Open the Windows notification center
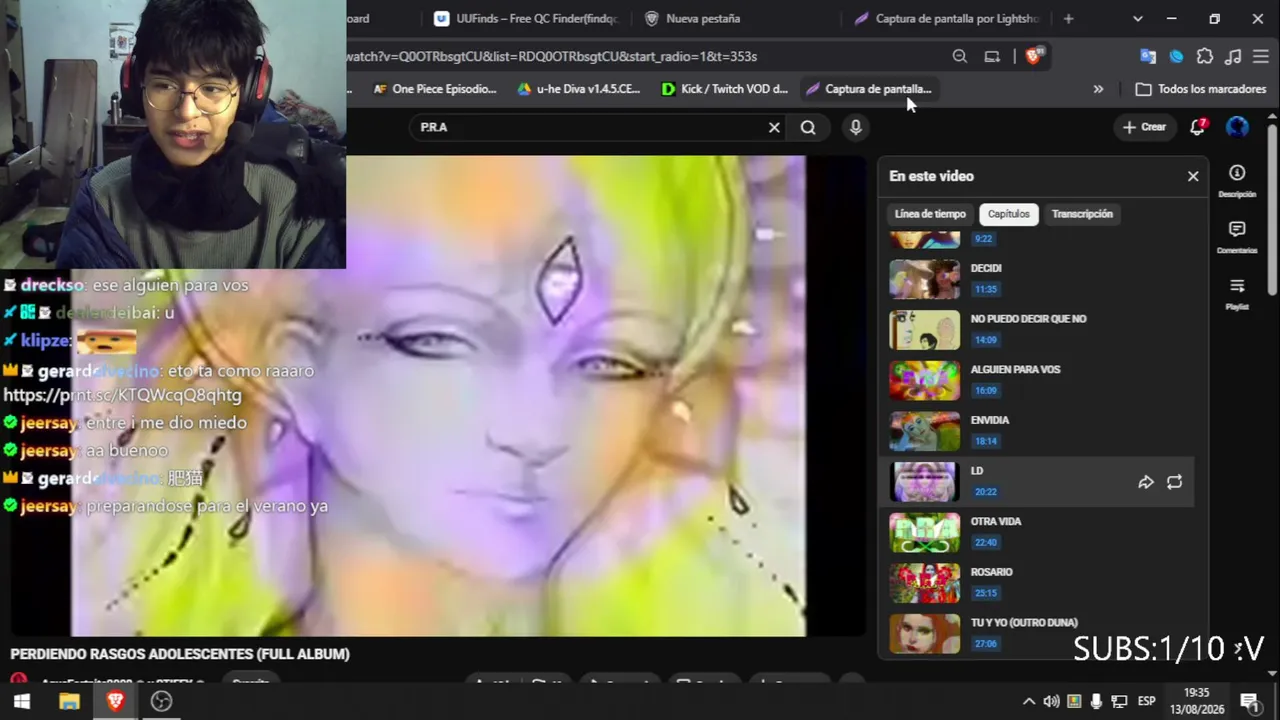 pyautogui.click(x=1249, y=701)
